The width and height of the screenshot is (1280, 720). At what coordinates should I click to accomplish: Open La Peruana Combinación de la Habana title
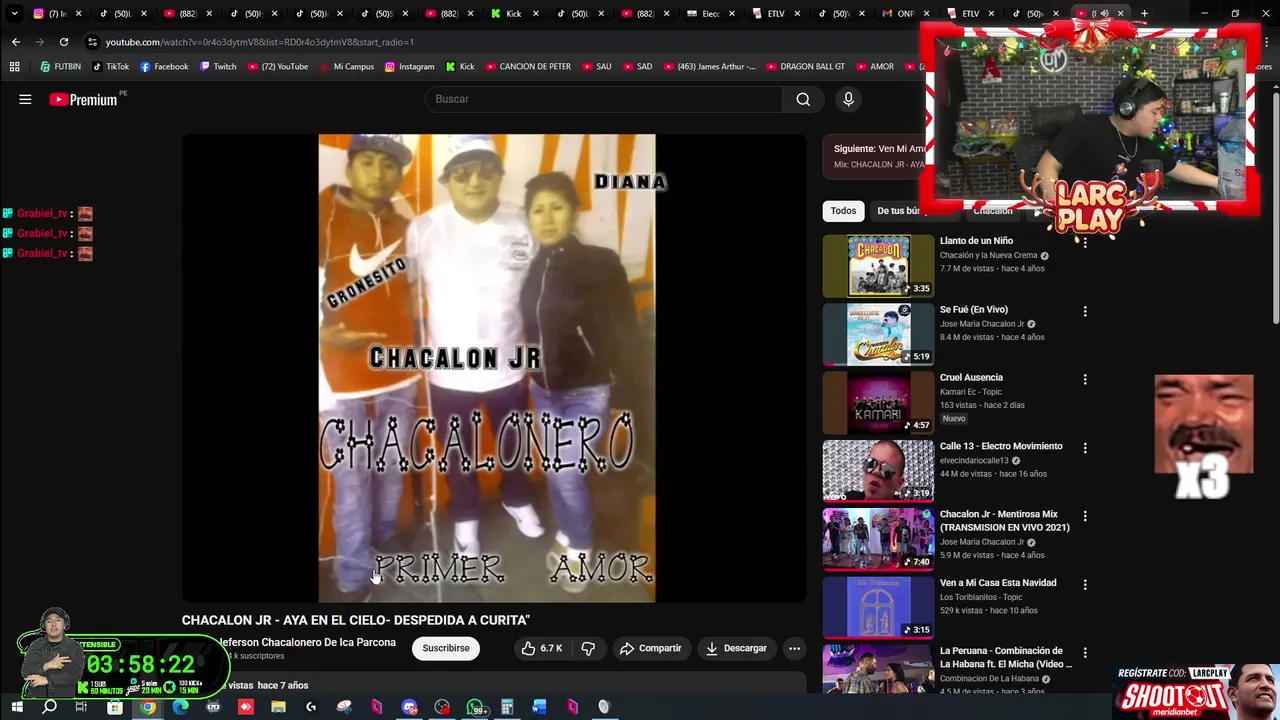(x=1005, y=657)
